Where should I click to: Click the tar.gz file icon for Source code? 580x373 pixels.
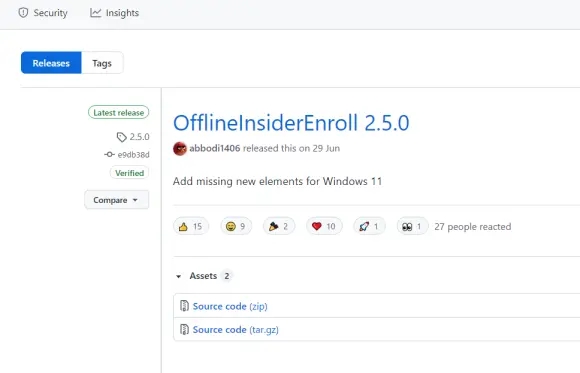(184, 329)
